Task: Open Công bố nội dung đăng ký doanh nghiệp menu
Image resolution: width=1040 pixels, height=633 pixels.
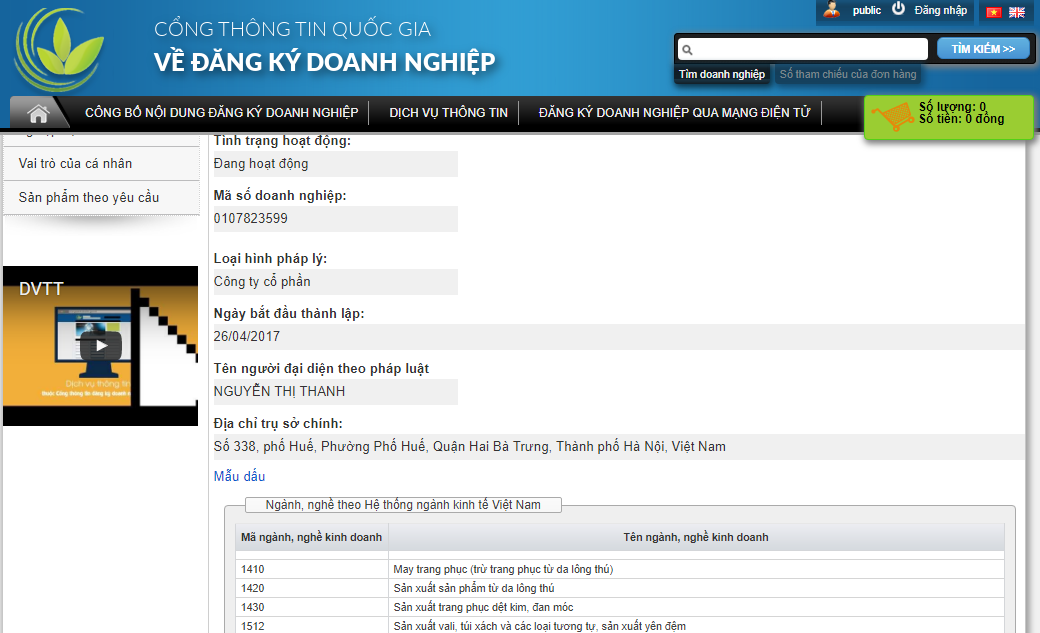Action: (x=221, y=112)
